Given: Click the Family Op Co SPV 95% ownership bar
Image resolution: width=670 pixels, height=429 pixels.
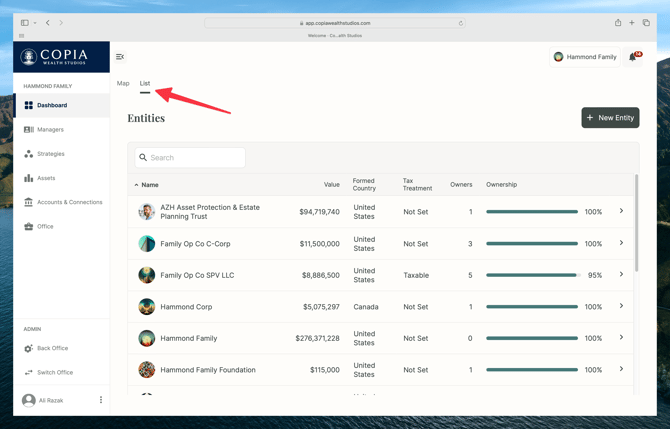Looking at the screenshot, I should tap(533, 275).
